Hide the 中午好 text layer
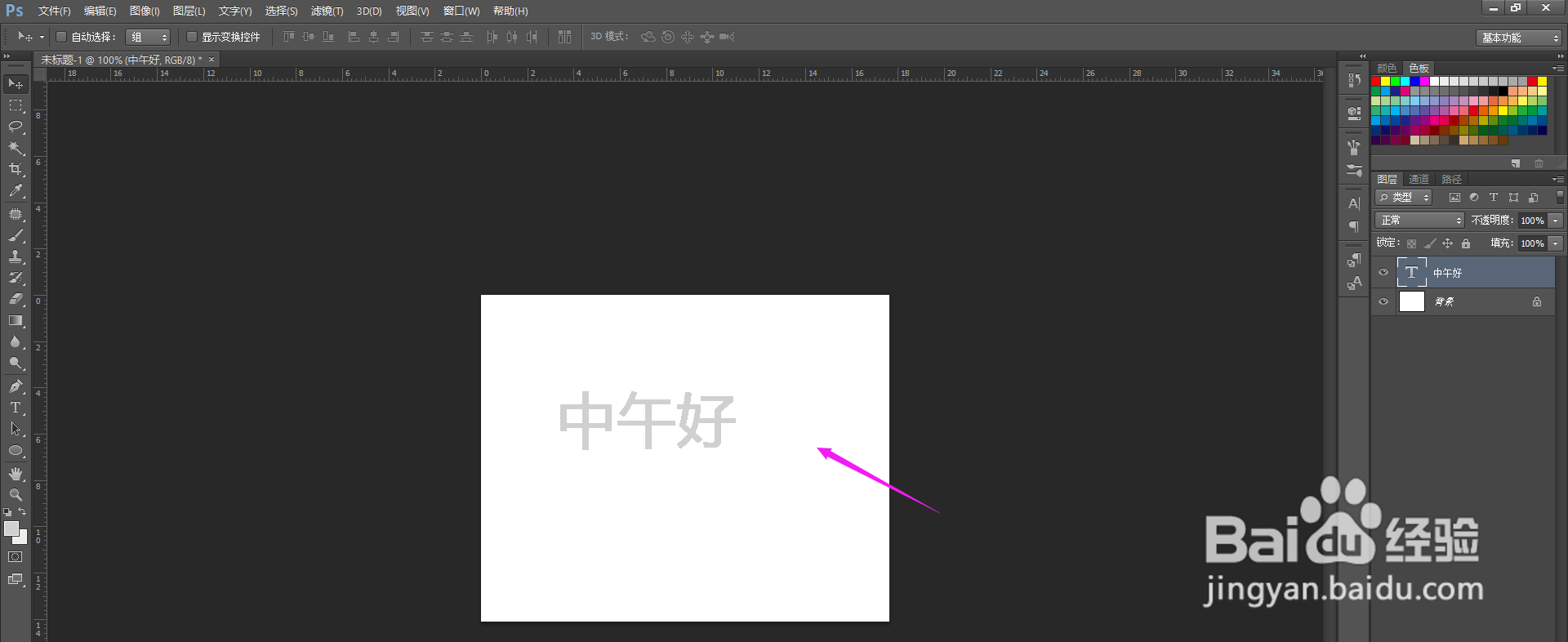The width and height of the screenshot is (1568, 642). point(1383,273)
